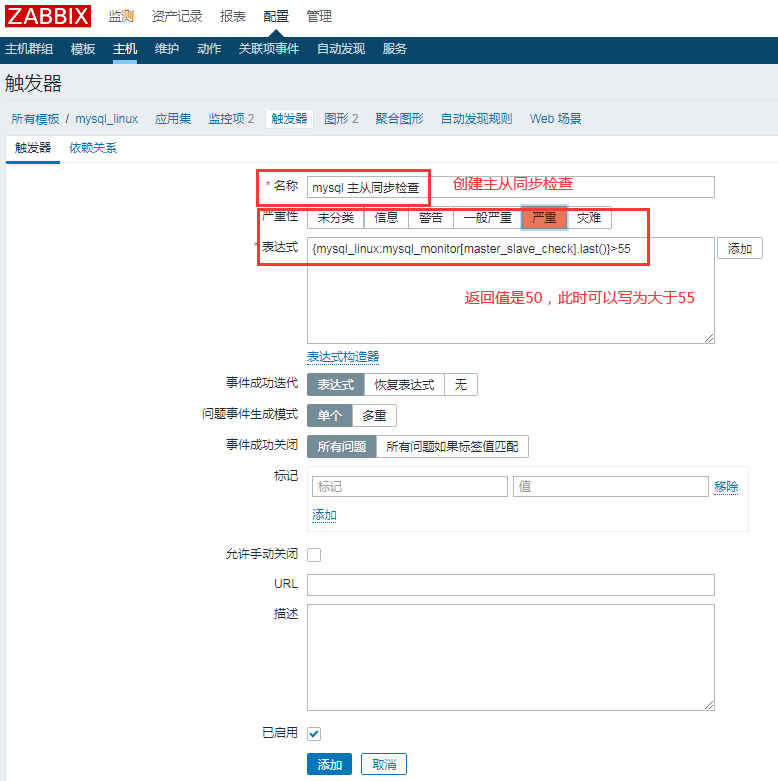The image size is (778, 781).
Task: Set 问题事件生成模式 to 多重
Action: point(374,415)
